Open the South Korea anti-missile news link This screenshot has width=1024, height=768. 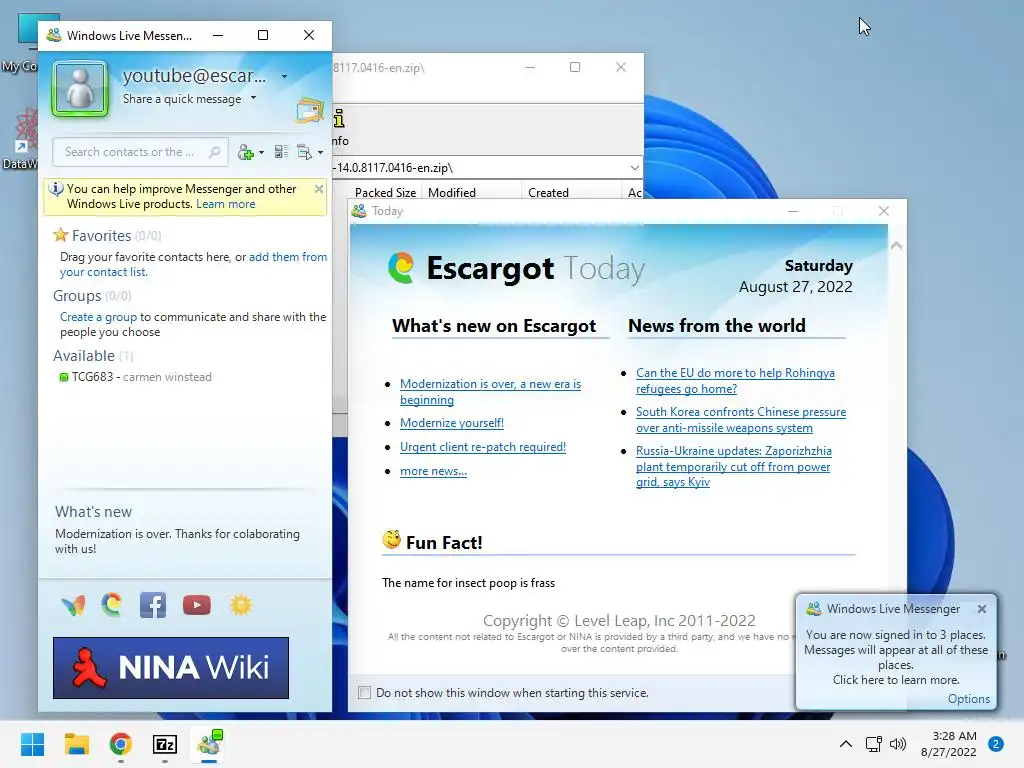coord(741,420)
